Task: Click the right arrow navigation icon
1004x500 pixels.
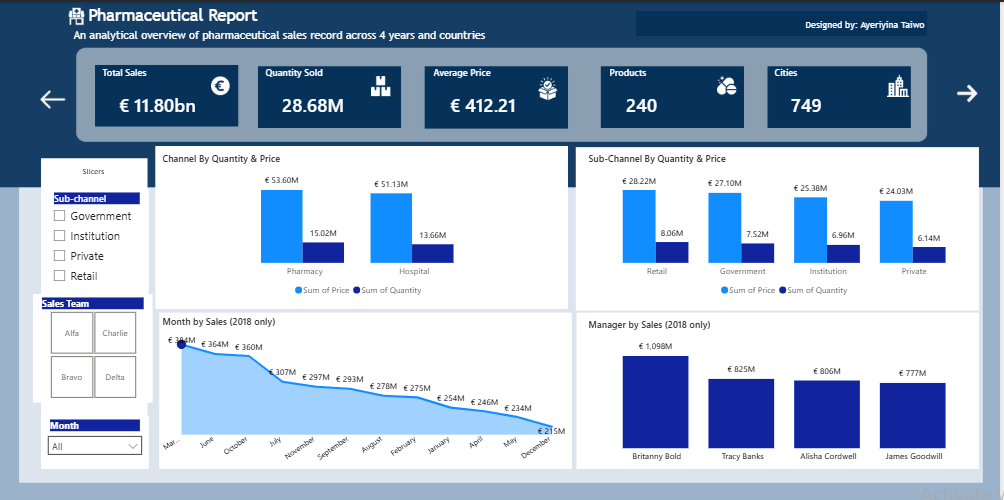Action: [x=967, y=93]
